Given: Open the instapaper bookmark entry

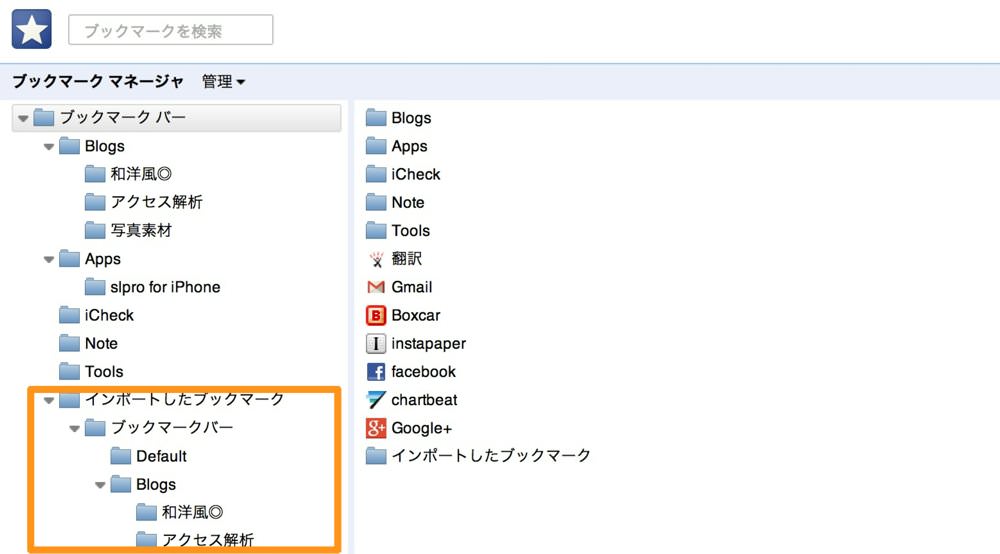Looking at the screenshot, I should (429, 344).
